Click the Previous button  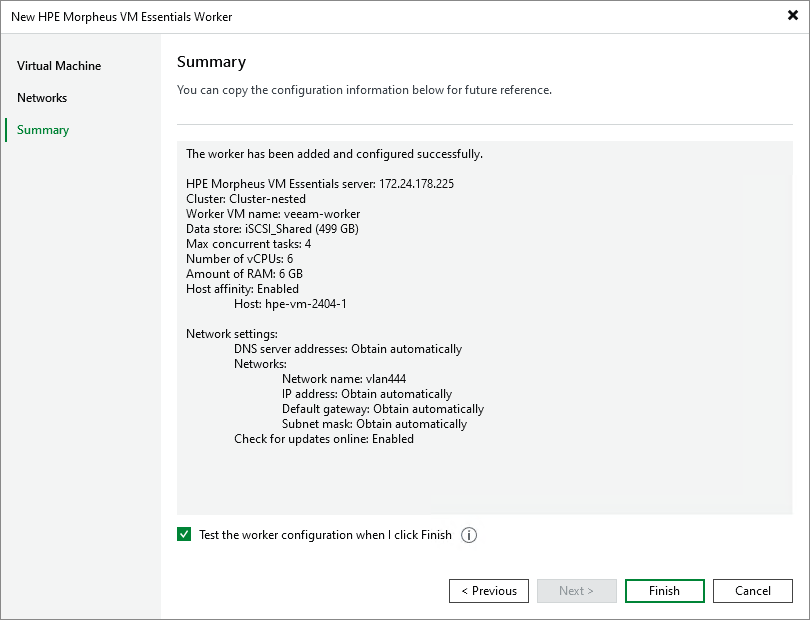click(489, 591)
